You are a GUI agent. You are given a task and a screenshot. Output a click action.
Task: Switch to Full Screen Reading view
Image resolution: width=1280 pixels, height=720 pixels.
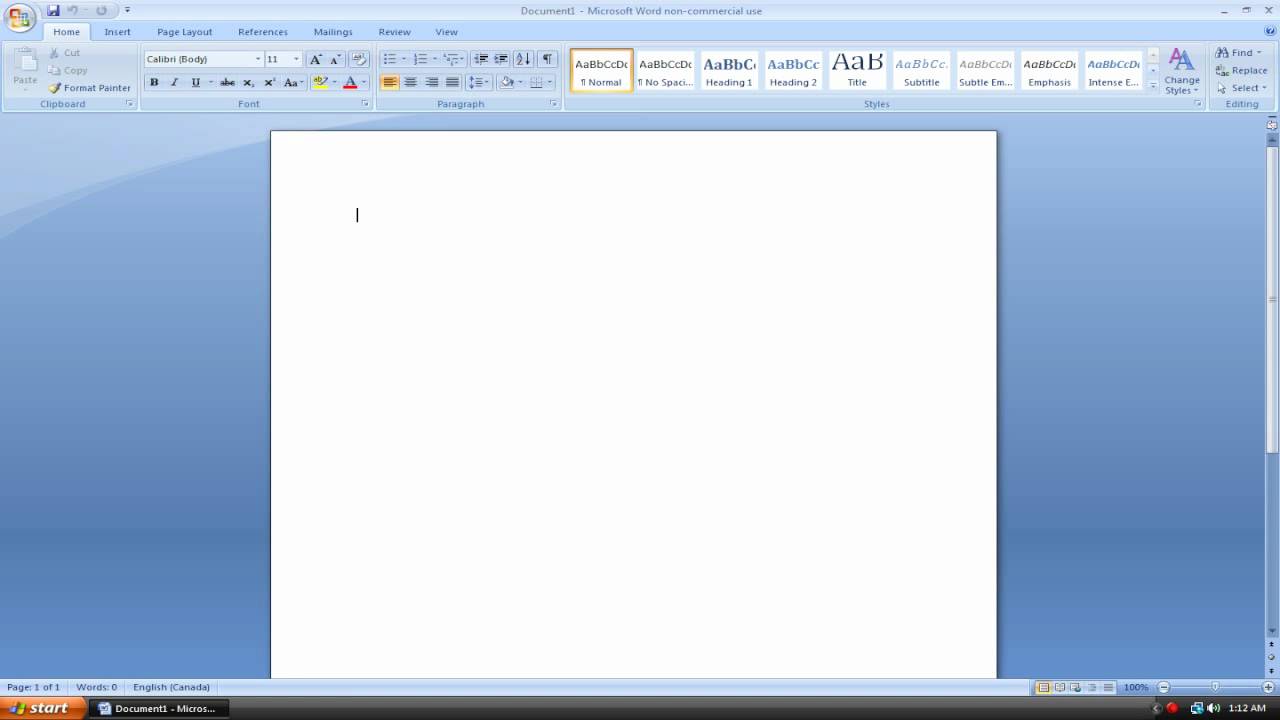1060,687
